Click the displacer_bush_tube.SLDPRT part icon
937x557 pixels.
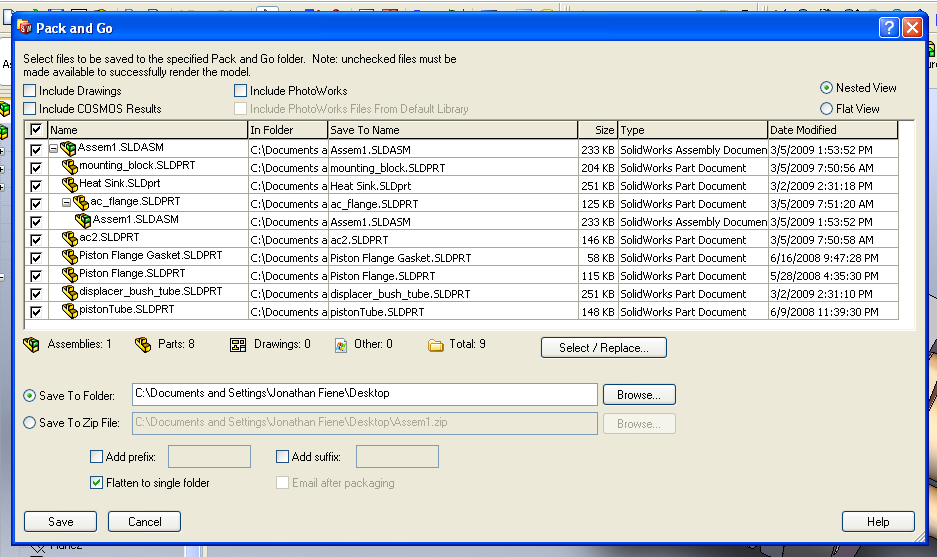click(x=69, y=292)
